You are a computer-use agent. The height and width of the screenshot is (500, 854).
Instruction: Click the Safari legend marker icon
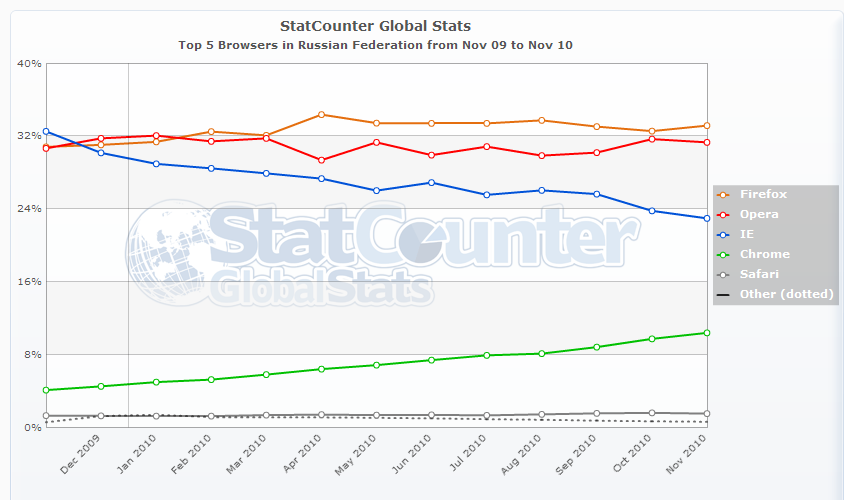(723, 274)
